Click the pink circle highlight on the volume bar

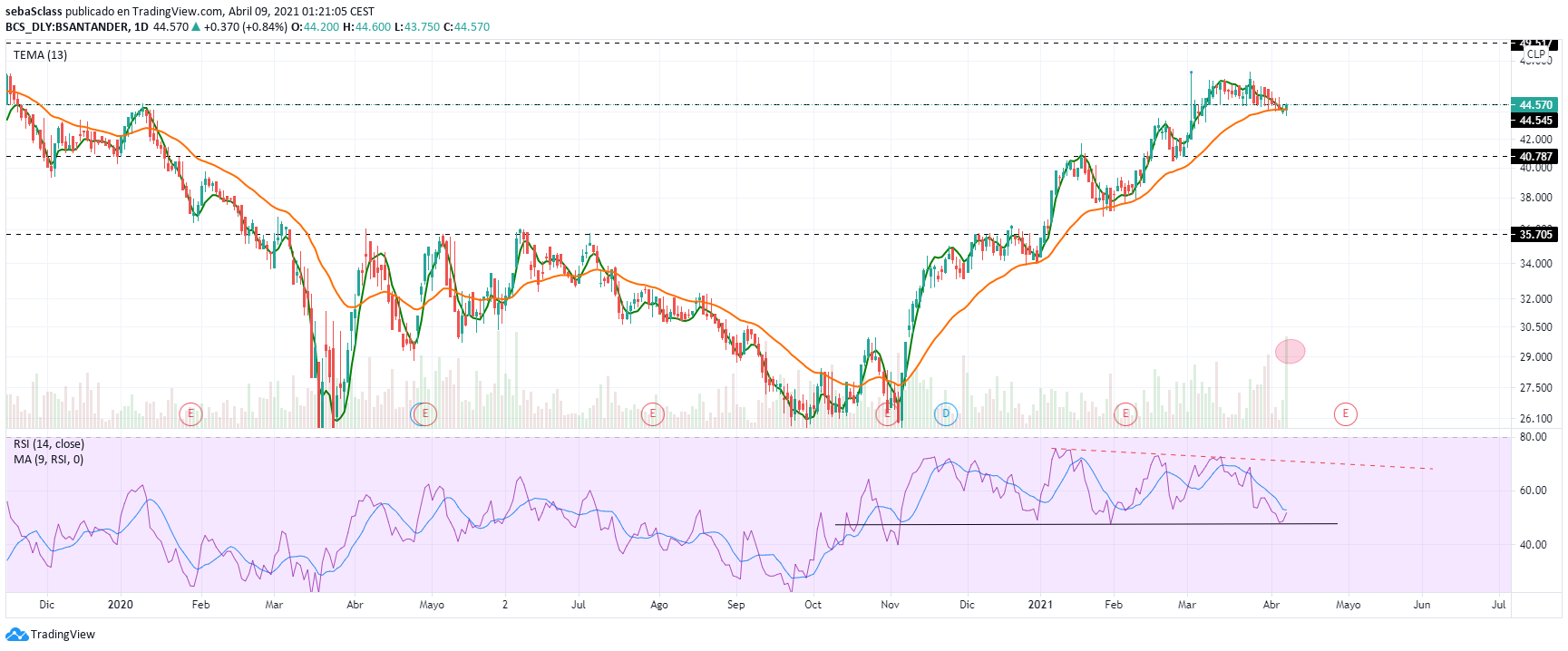pos(1290,351)
